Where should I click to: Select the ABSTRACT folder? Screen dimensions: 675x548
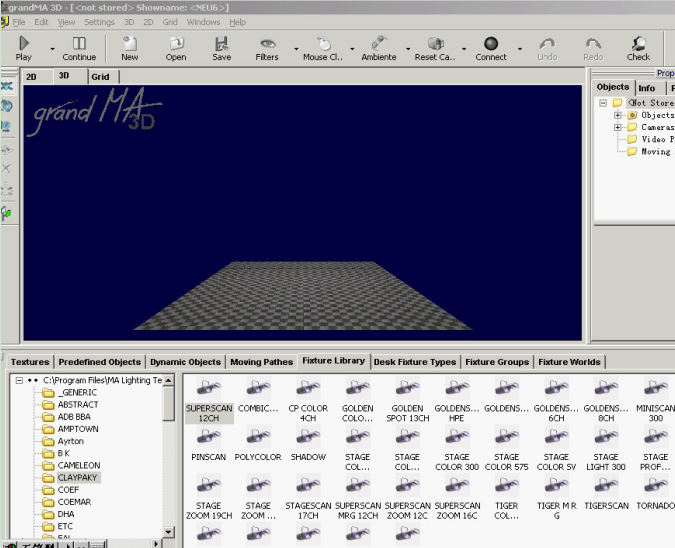coord(78,405)
